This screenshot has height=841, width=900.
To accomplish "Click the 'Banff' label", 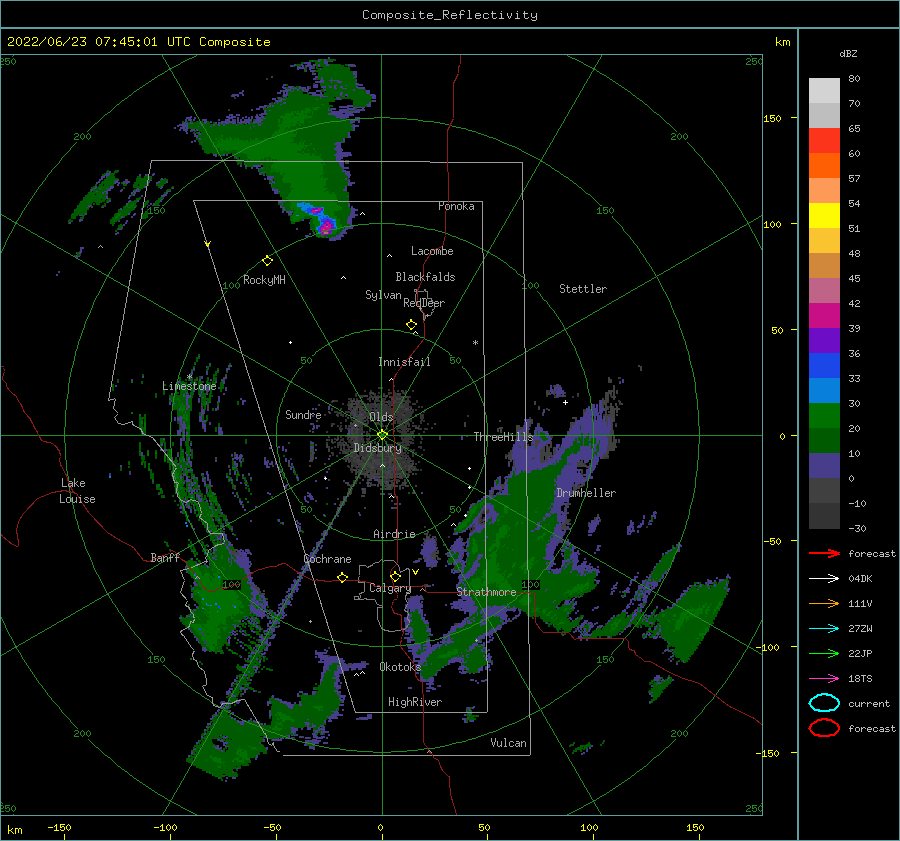I will pyautogui.click(x=165, y=557).
